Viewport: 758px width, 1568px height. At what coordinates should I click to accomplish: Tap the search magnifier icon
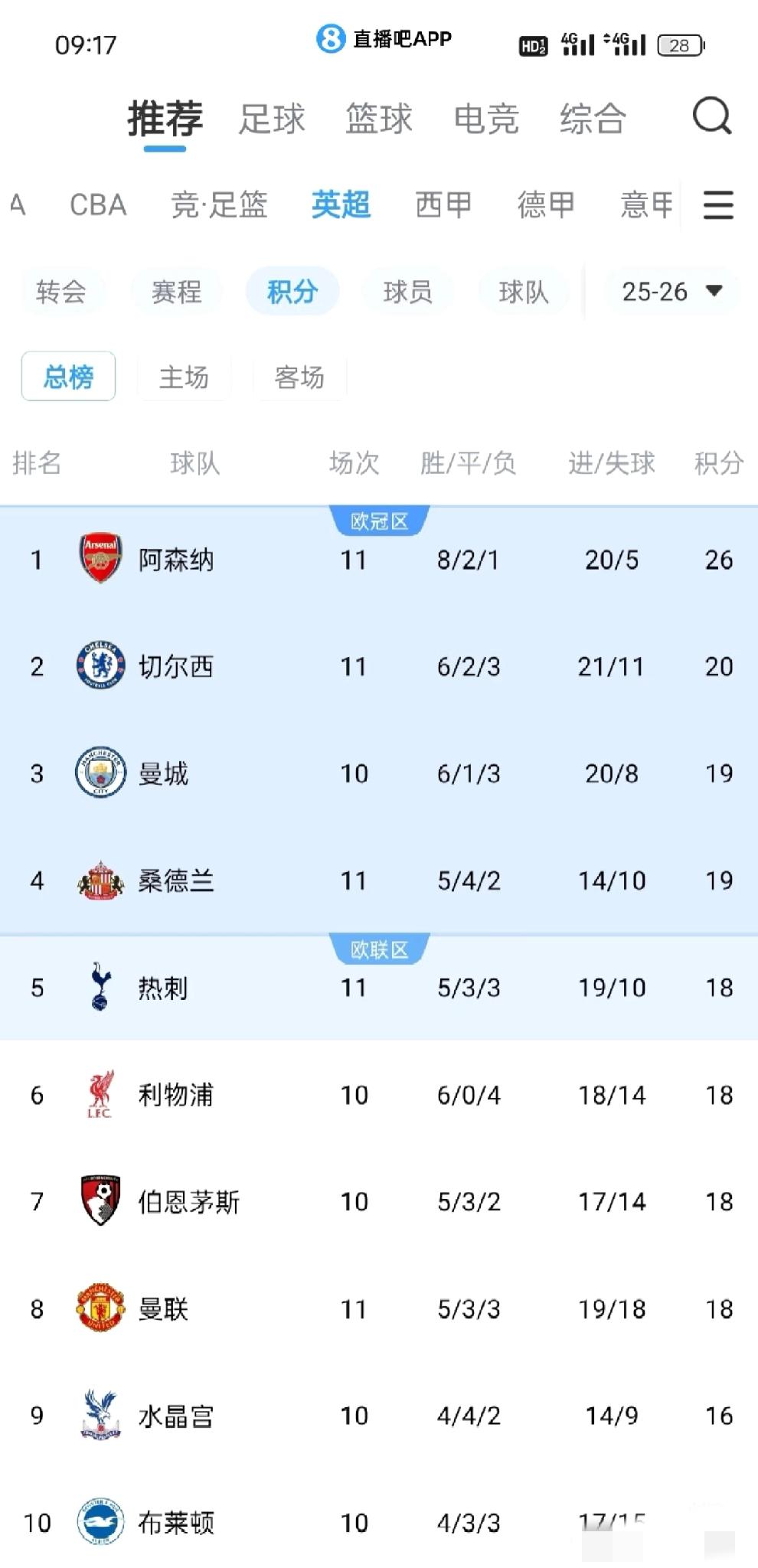[x=712, y=117]
